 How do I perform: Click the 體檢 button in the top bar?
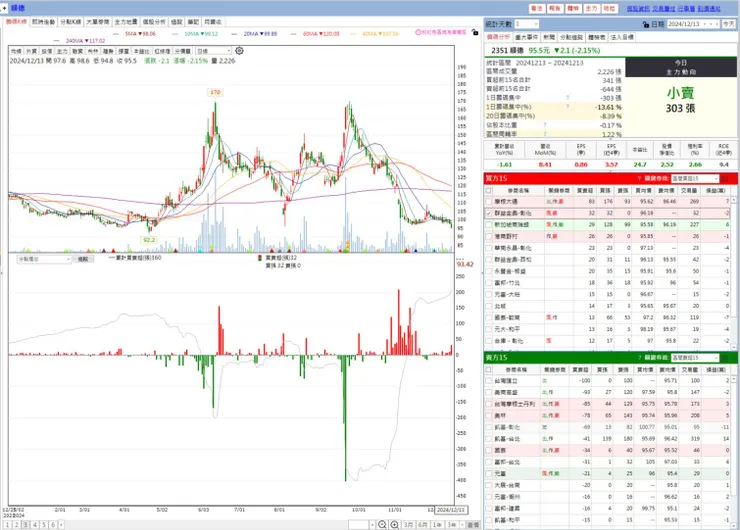[x=573, y=8]
